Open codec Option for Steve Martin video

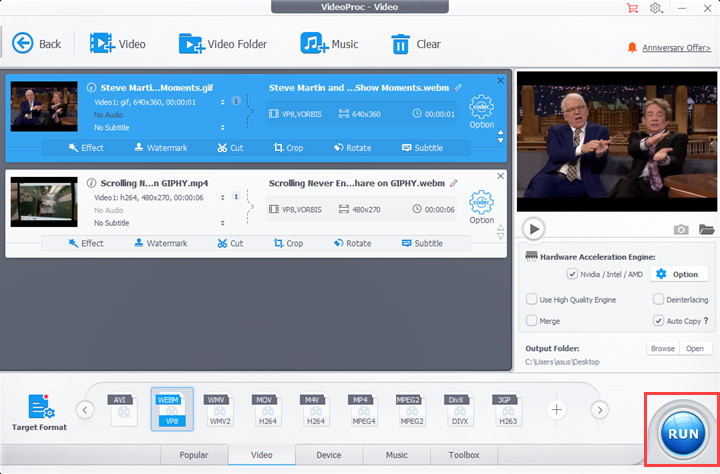point(481,112)
